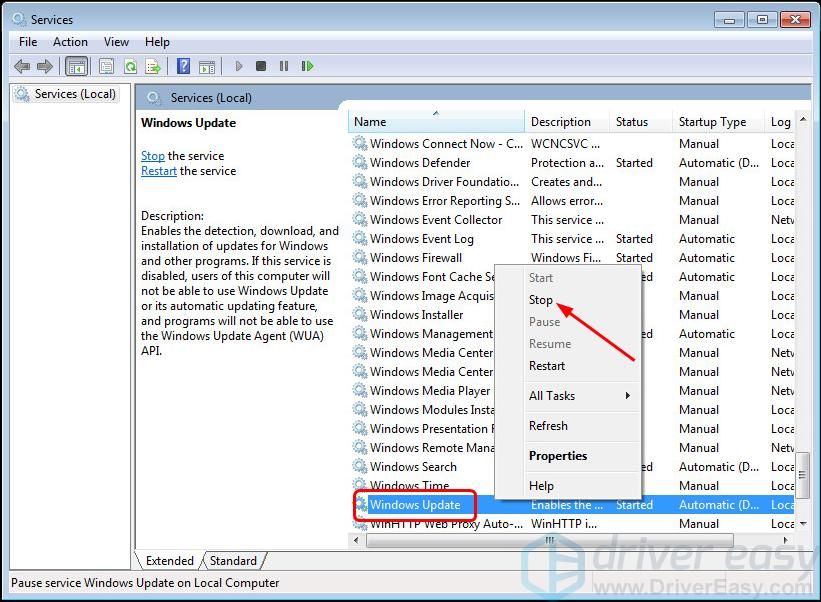
Task: Select the Windows Connect Now service row
Action: point(573,143)
